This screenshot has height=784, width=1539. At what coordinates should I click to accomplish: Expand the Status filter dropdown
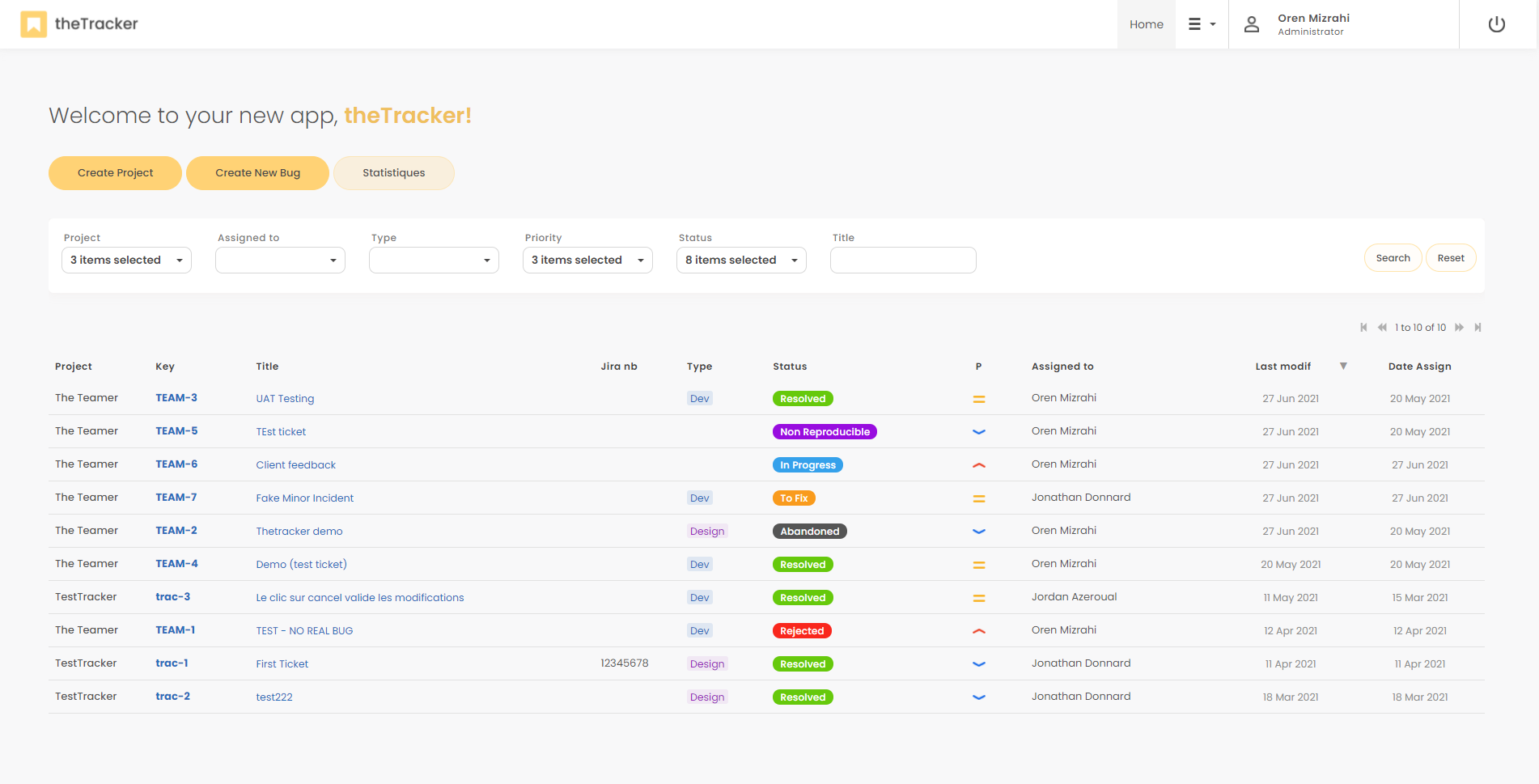pyautogui.click(x=741, y=261)
